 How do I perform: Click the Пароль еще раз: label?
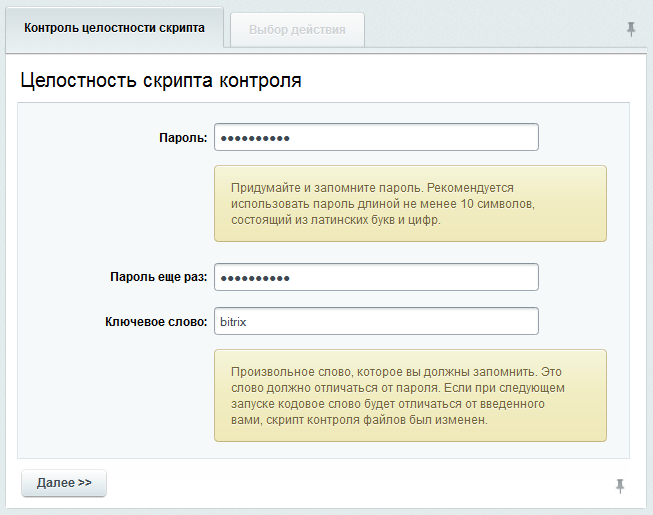coord(158,278)
